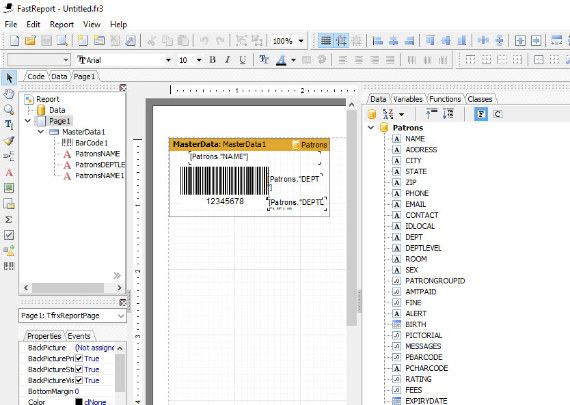Toggle BackPicturePrintable True checkbox
The height and width of the screenshot is (405, 570).
point(79,358)
